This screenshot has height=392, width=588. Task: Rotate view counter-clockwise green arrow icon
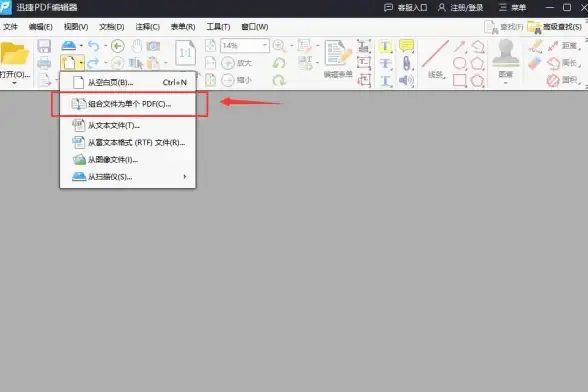point(279,63)
